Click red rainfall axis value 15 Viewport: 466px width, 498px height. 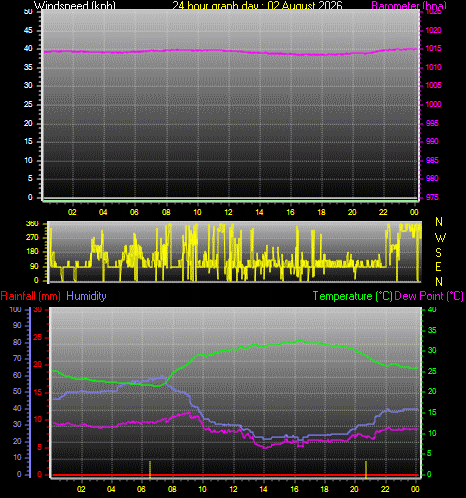click(38, 392)
